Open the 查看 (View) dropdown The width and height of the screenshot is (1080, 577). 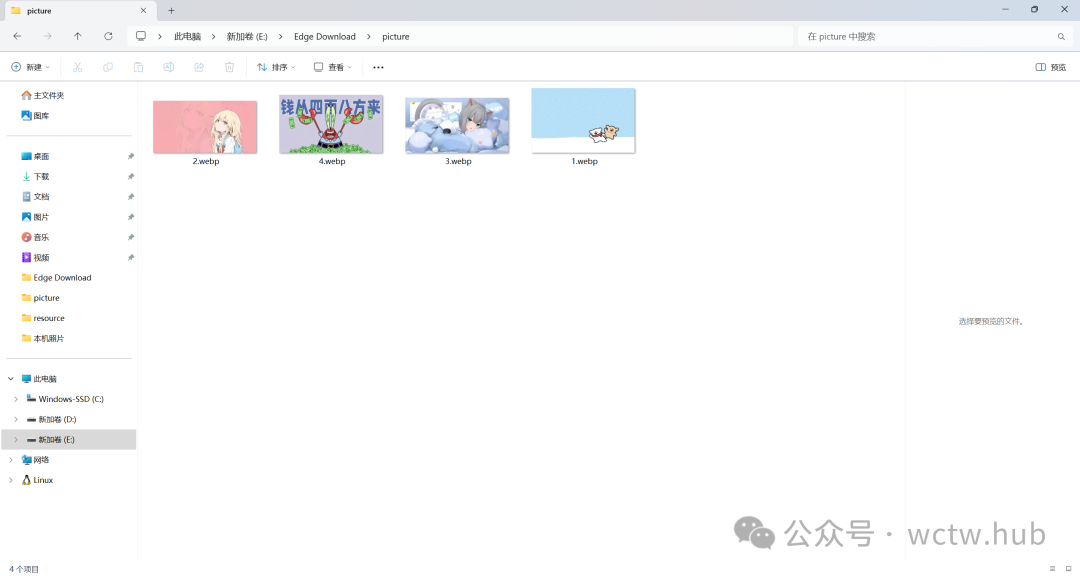tap(333, 67)
